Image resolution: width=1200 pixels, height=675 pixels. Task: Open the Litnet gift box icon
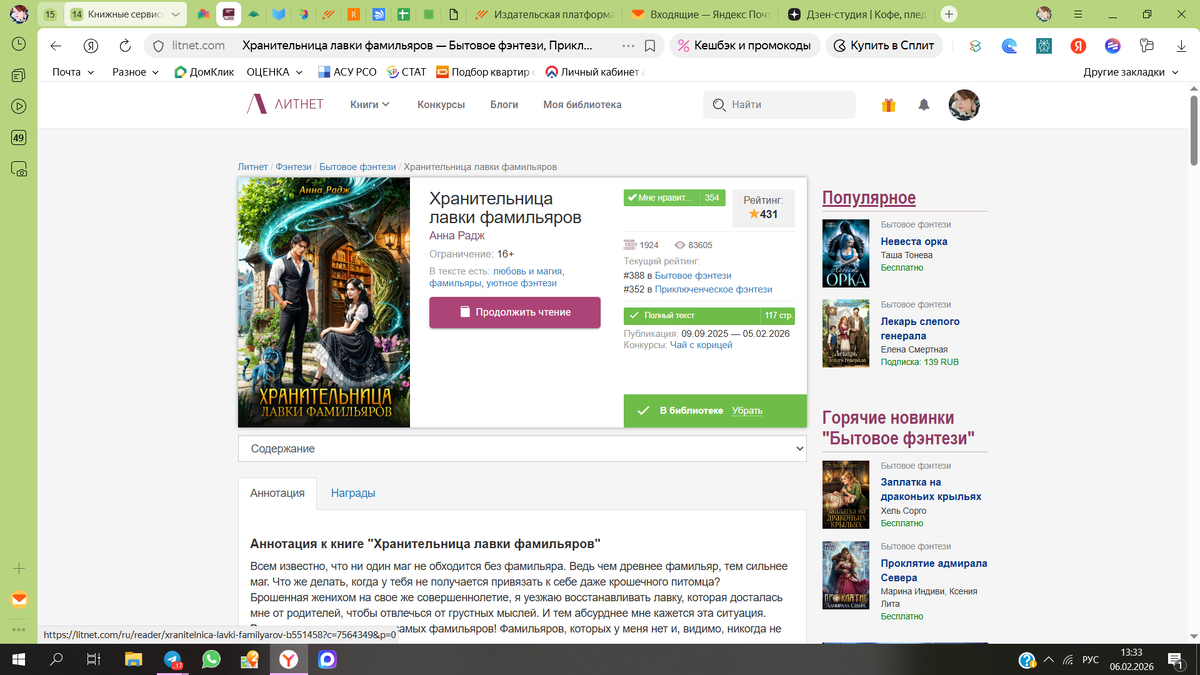pos(888,104)
